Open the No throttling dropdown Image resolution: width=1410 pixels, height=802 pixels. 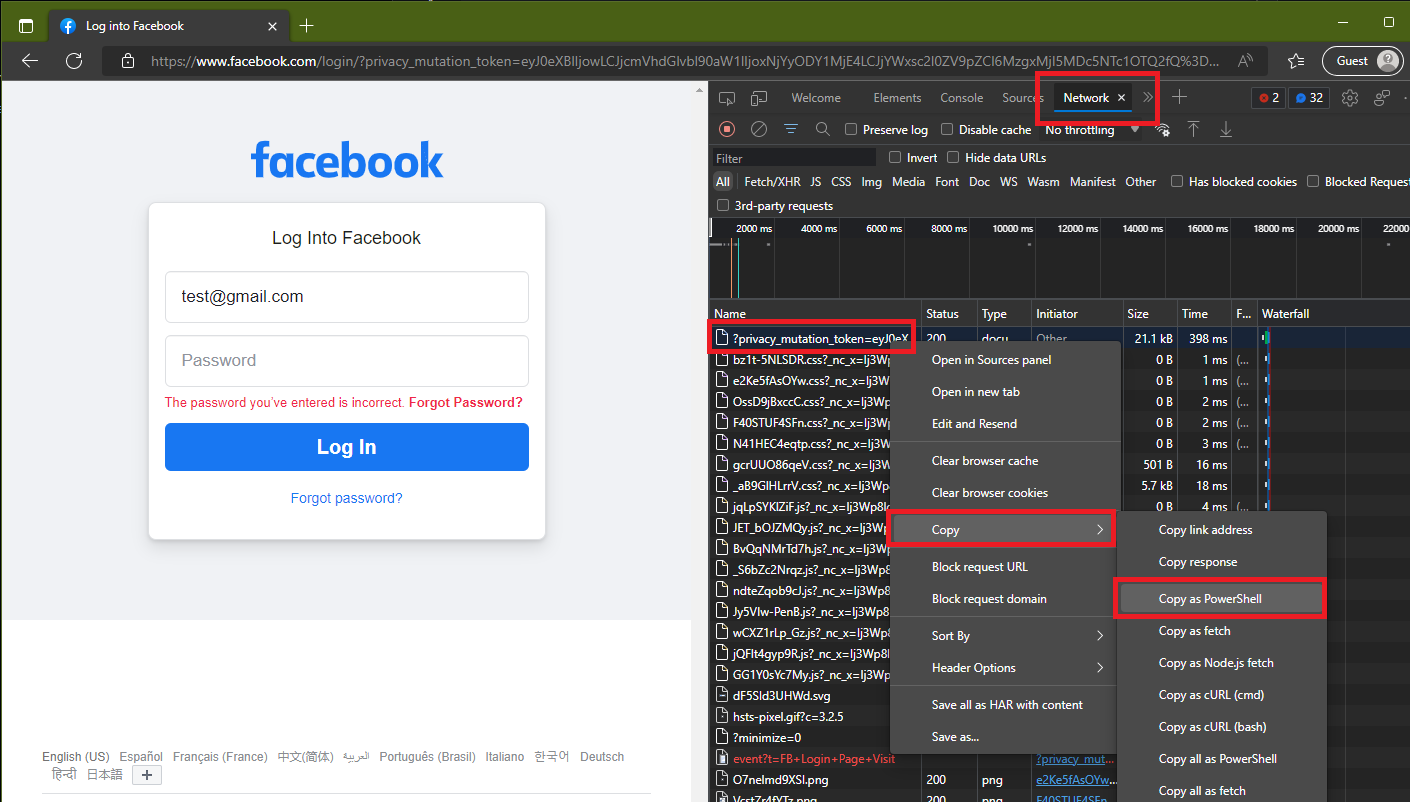pos(1092,130)
